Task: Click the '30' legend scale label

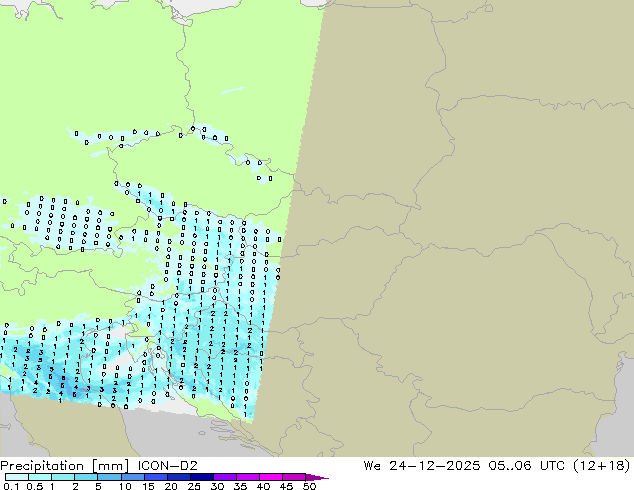Action: tap(217, 486)
